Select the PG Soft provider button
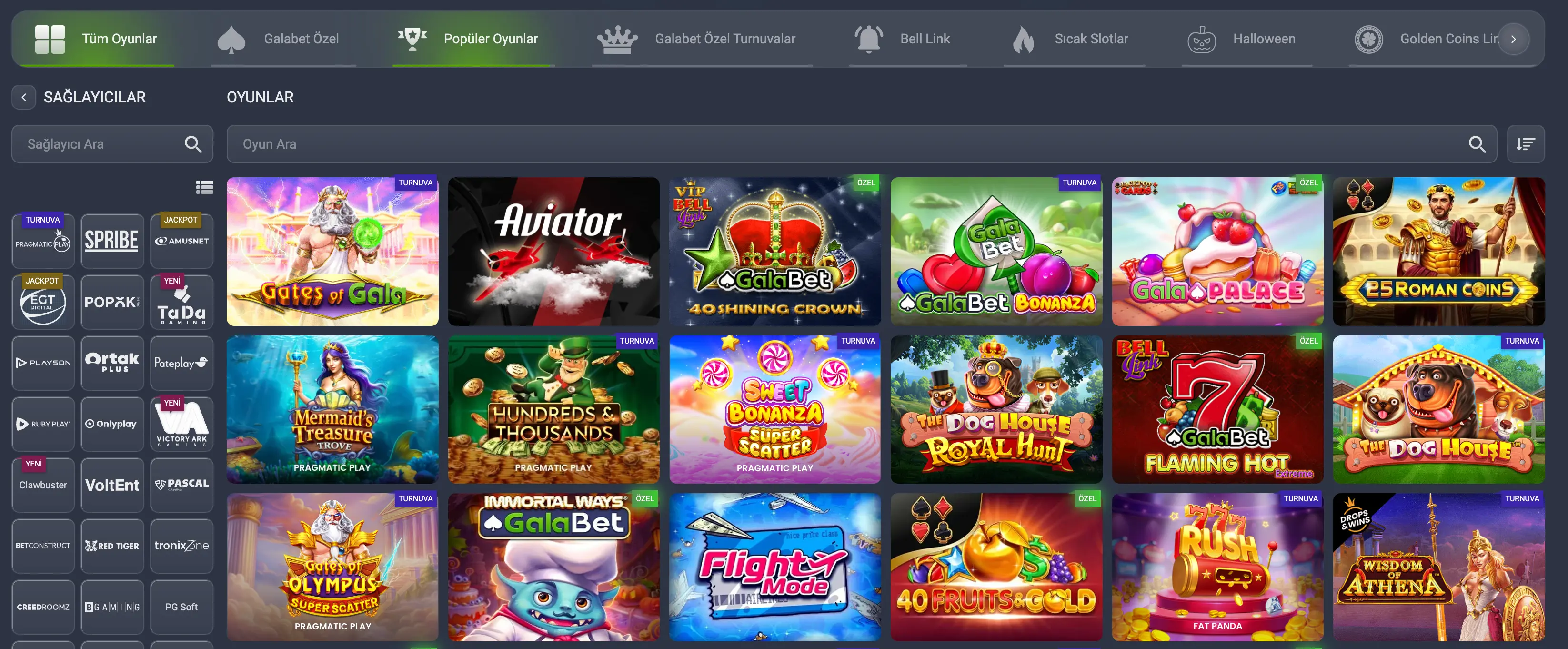1568x649 pixels. click(x=181, y=607)
